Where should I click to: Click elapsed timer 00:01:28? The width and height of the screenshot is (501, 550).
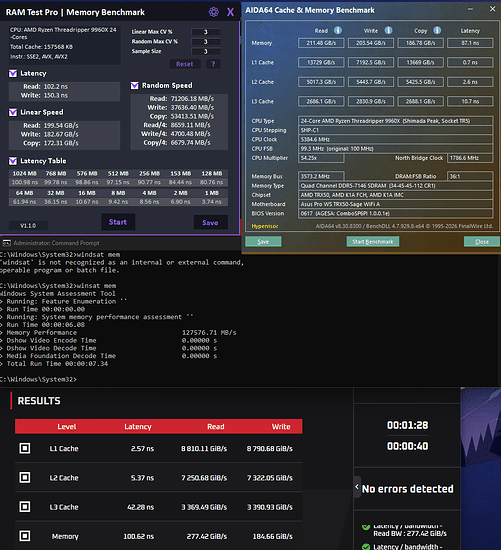pos(407,425)
